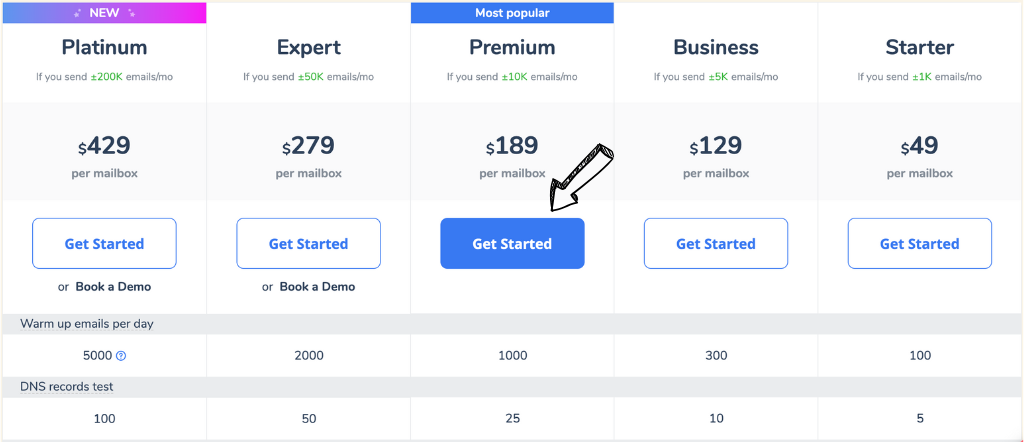This screenshot has width=1024, height=442.
Task: Click the $429 per mailbox price
Action: point(104,157)
